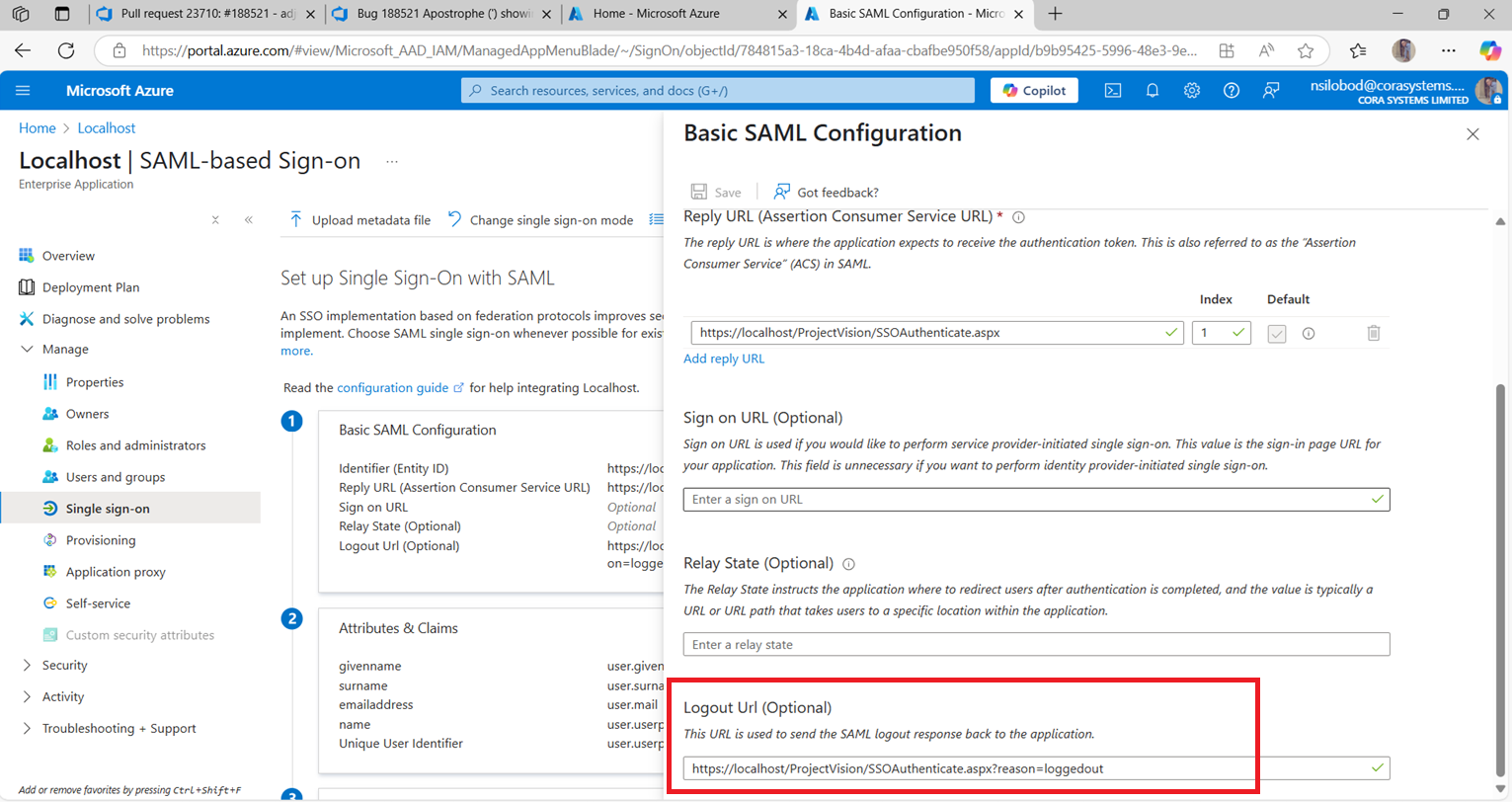Open Owners in the side menu
The image size is (1512, 802).
point(87,414)
